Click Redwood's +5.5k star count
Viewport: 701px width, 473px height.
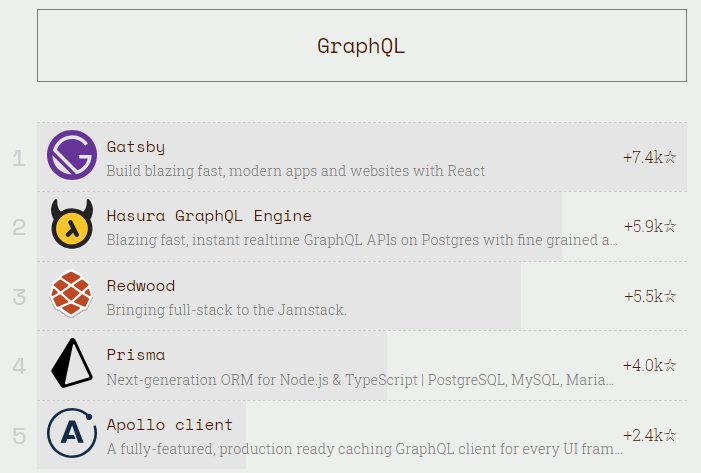[649, 296]
